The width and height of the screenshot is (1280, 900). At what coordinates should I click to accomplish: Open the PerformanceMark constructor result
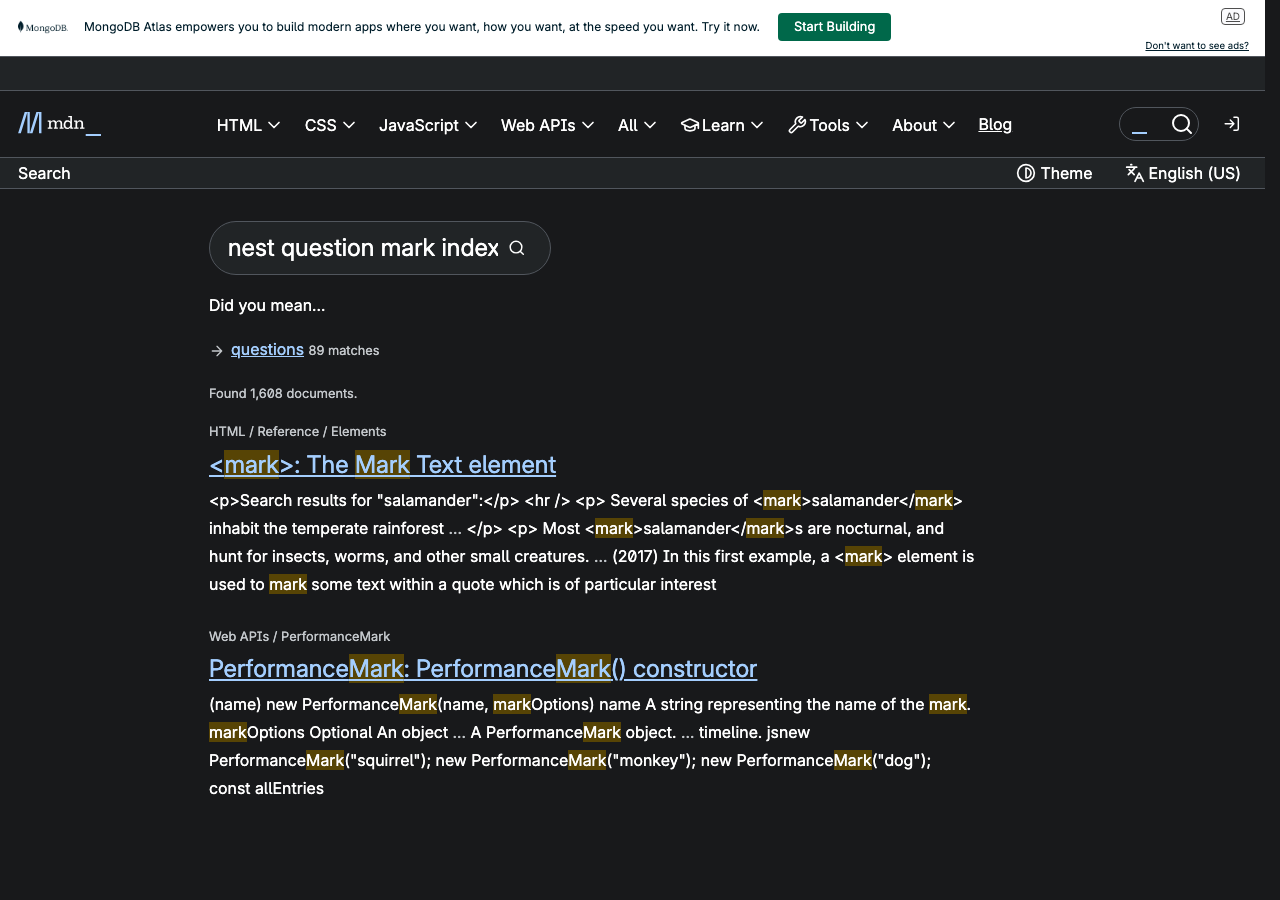(x=482, y=668)
